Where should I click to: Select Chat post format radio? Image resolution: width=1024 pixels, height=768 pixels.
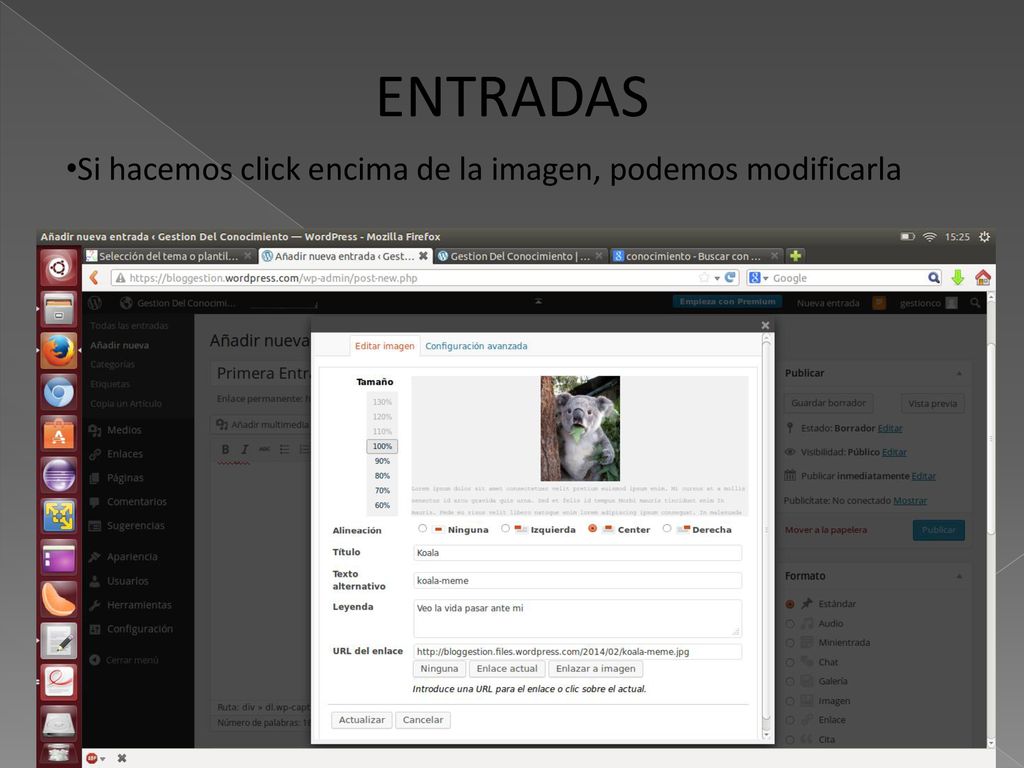click(790, 662)
